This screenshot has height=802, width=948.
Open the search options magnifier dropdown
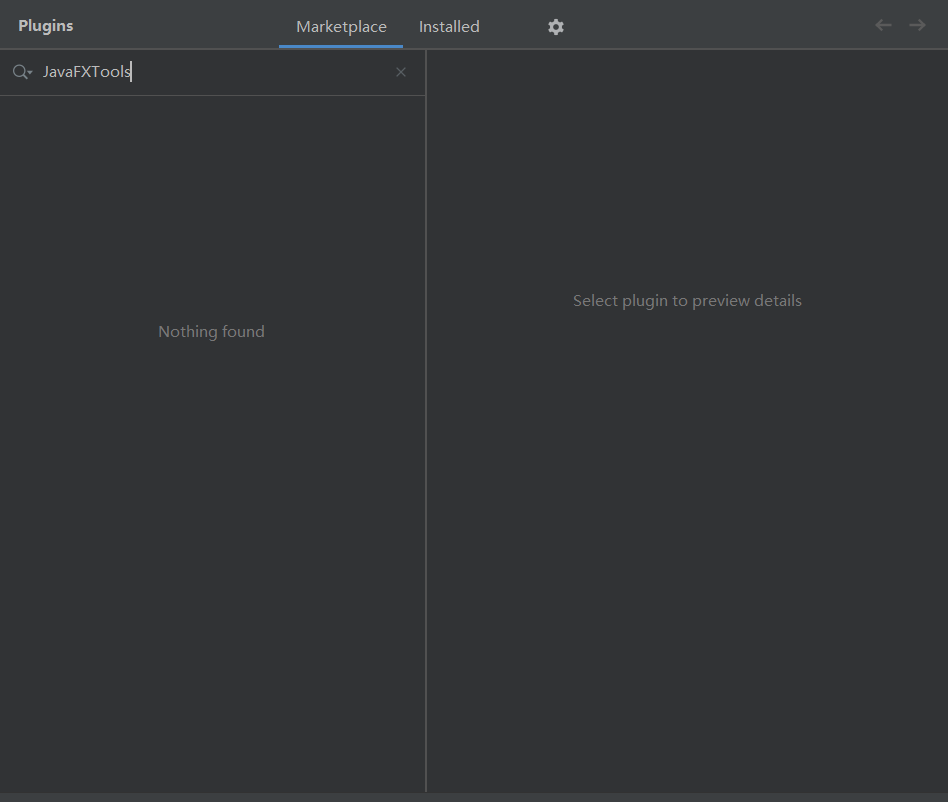point(22,72)
